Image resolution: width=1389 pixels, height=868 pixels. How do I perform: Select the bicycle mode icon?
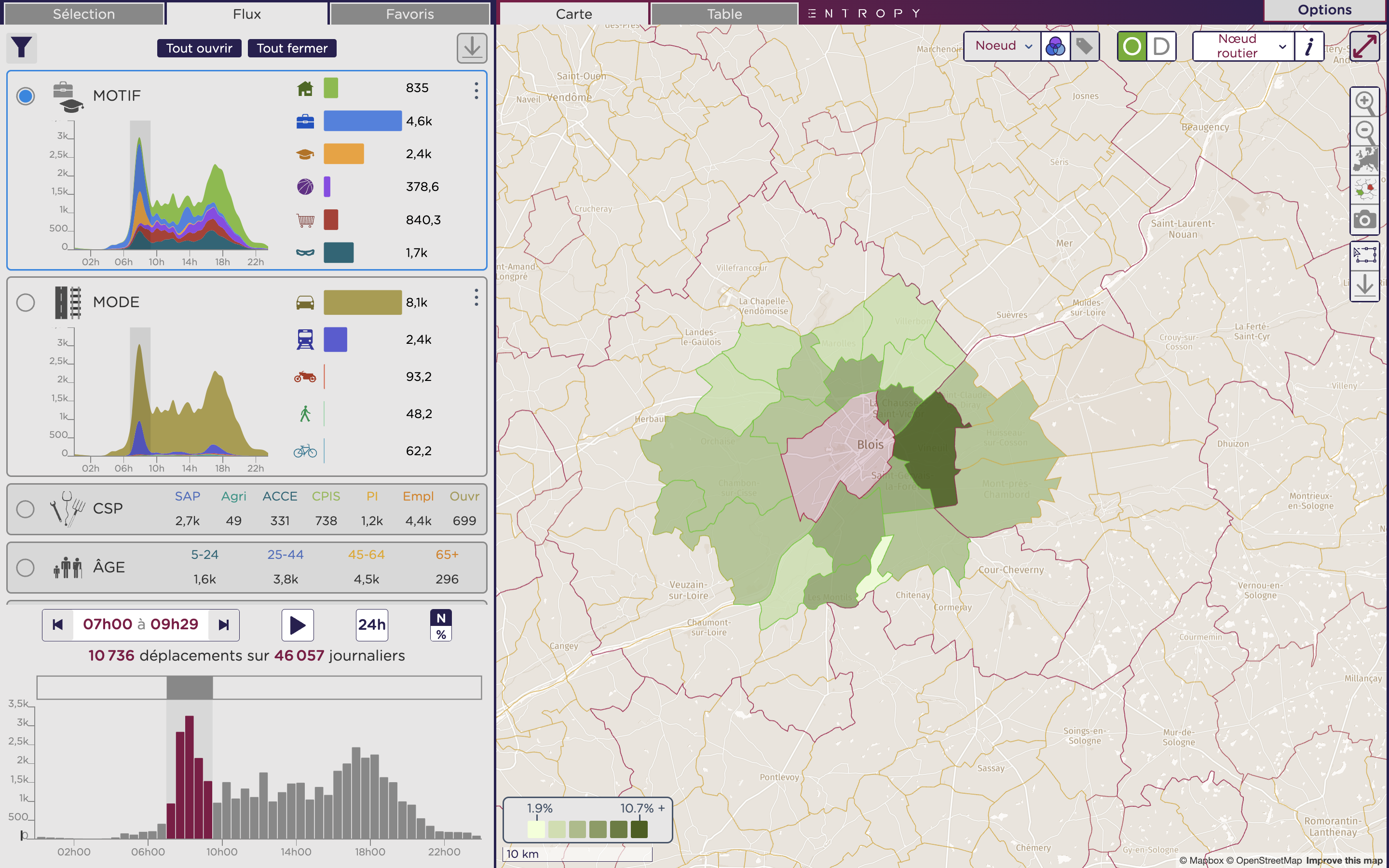(x=305, y=451)
